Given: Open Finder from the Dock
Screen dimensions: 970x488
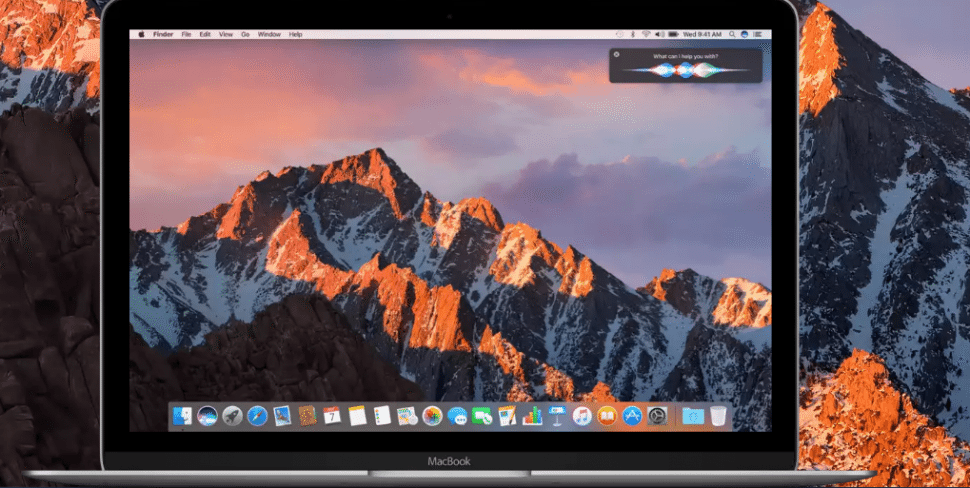Looking at the screenshot, I should tap(182, 416).
